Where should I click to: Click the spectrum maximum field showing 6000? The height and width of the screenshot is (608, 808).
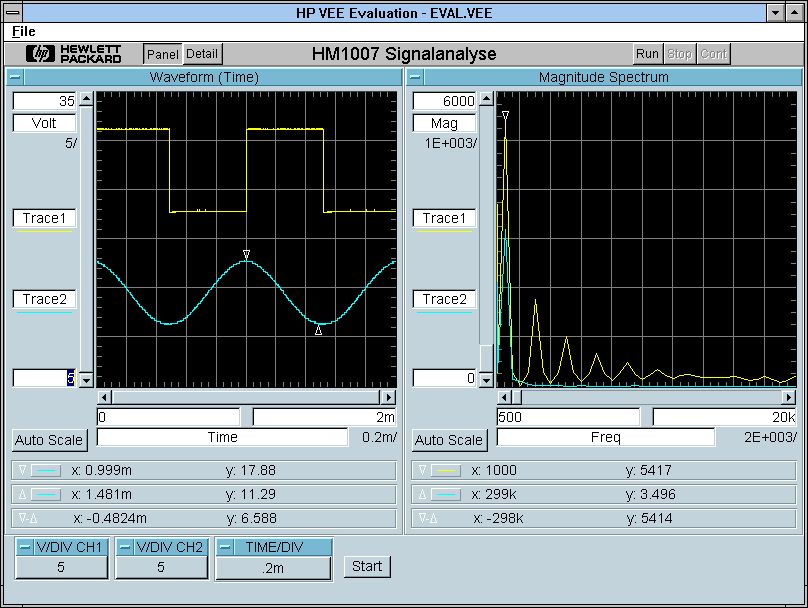pyautogui.click(x=444, y=101)
